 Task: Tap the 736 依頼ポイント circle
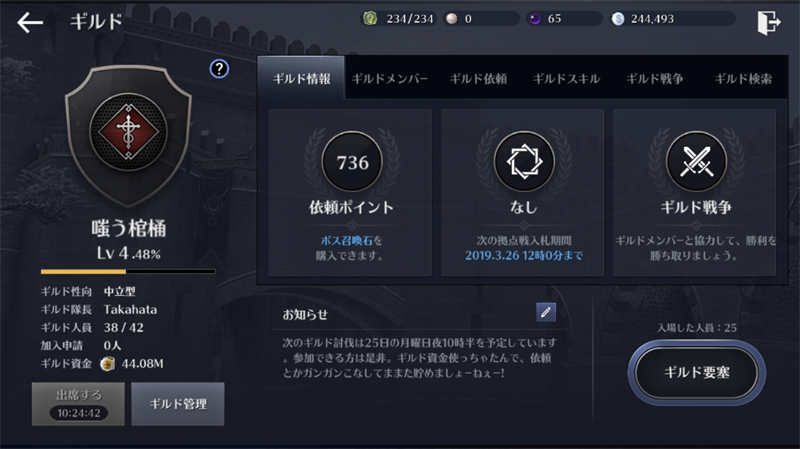[x=352, y=162]
